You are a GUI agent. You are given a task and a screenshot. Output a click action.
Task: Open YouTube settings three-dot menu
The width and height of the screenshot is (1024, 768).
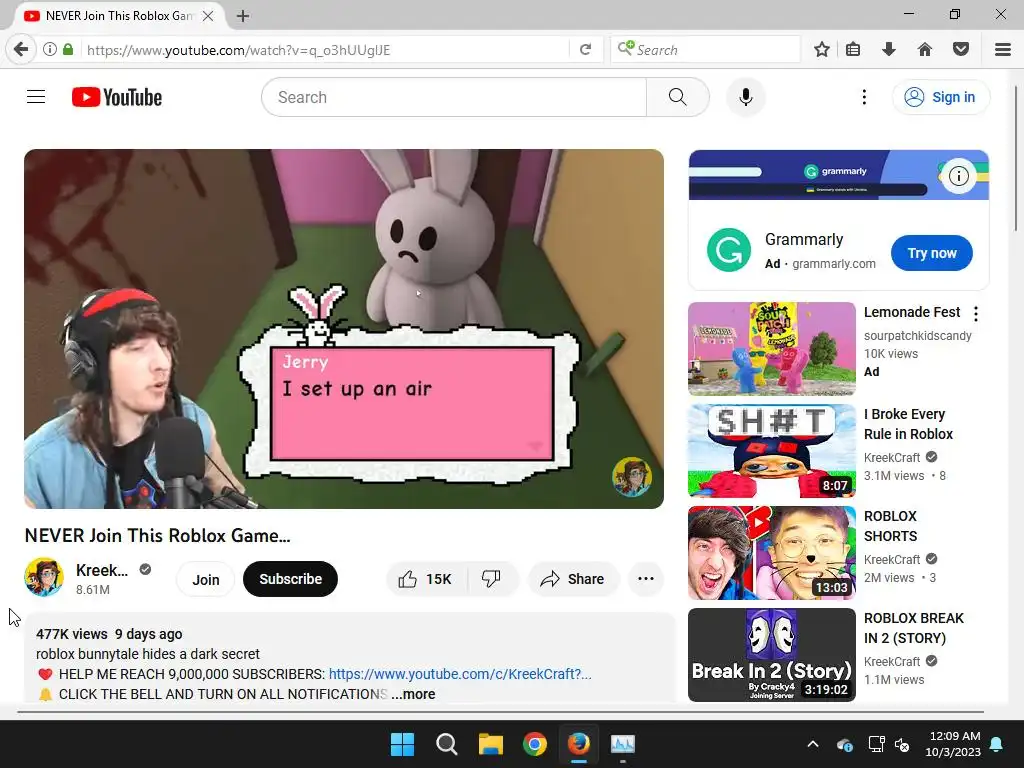click(x=864, y=97)
